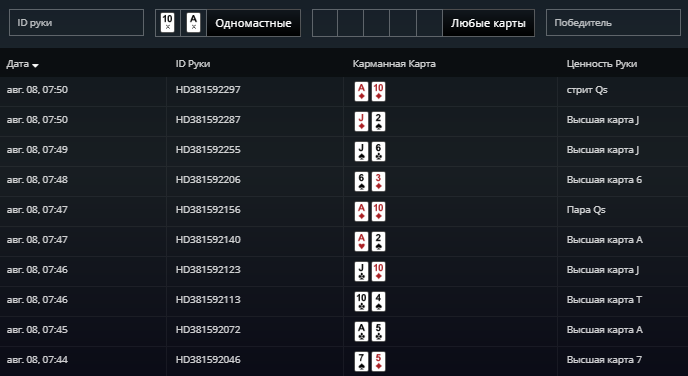Click Jack of clubs in HD381592123 row
The image size is (688, 376).
[362, 272]
